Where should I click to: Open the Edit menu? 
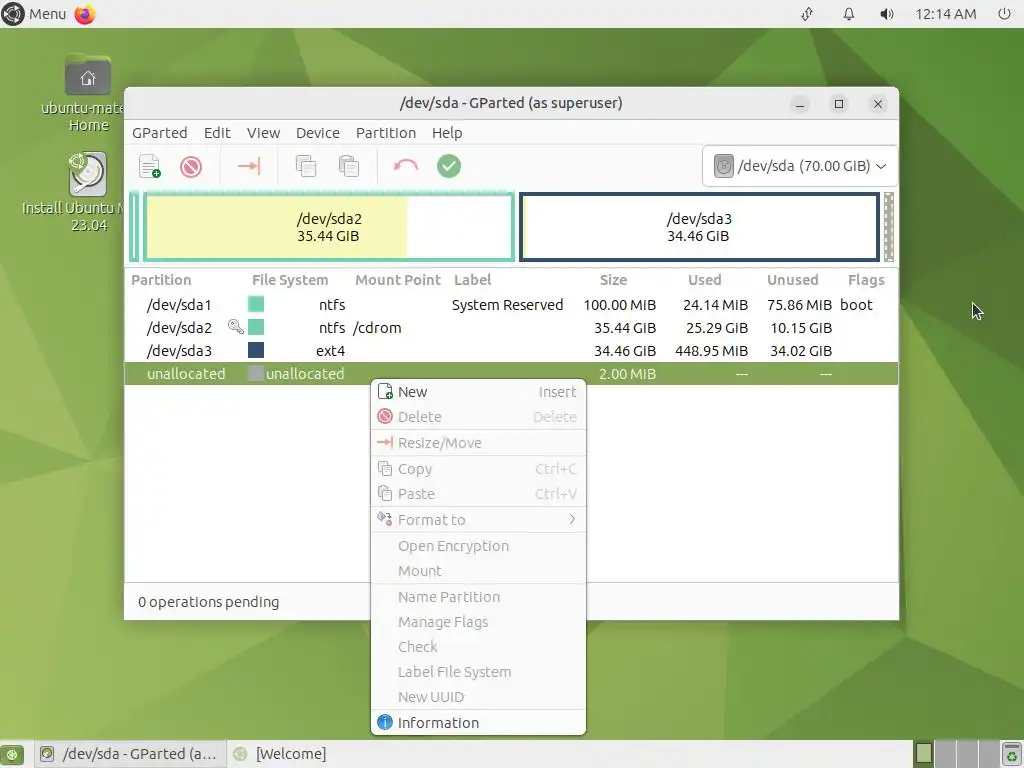[x=217, y=133]
